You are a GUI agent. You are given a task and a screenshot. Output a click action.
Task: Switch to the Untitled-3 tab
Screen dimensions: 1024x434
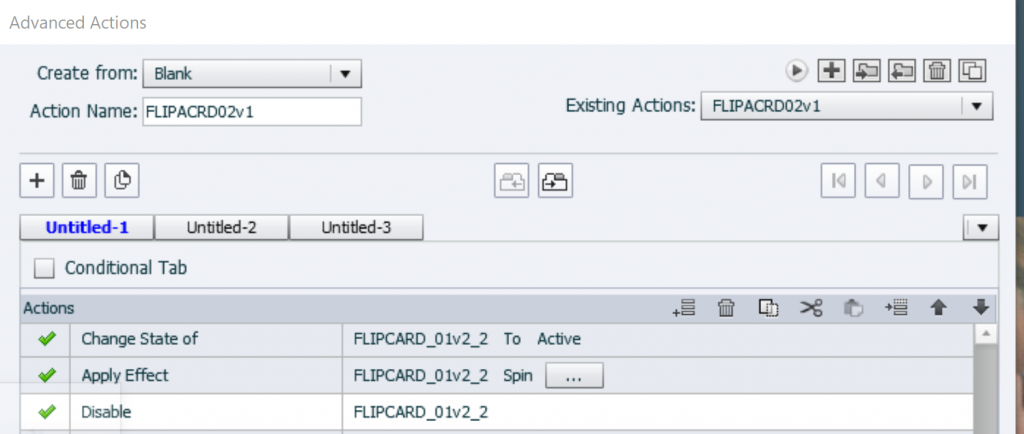point(356,228)
